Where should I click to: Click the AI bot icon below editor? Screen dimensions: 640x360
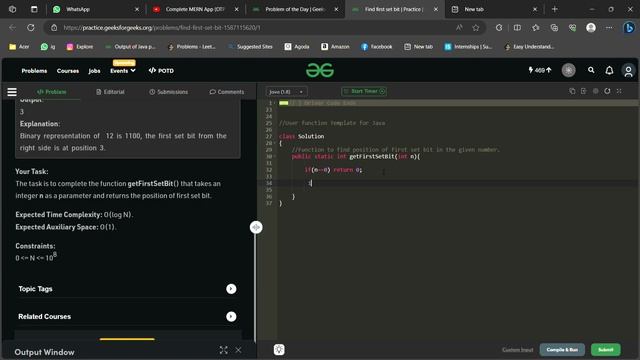click(279, 349)
